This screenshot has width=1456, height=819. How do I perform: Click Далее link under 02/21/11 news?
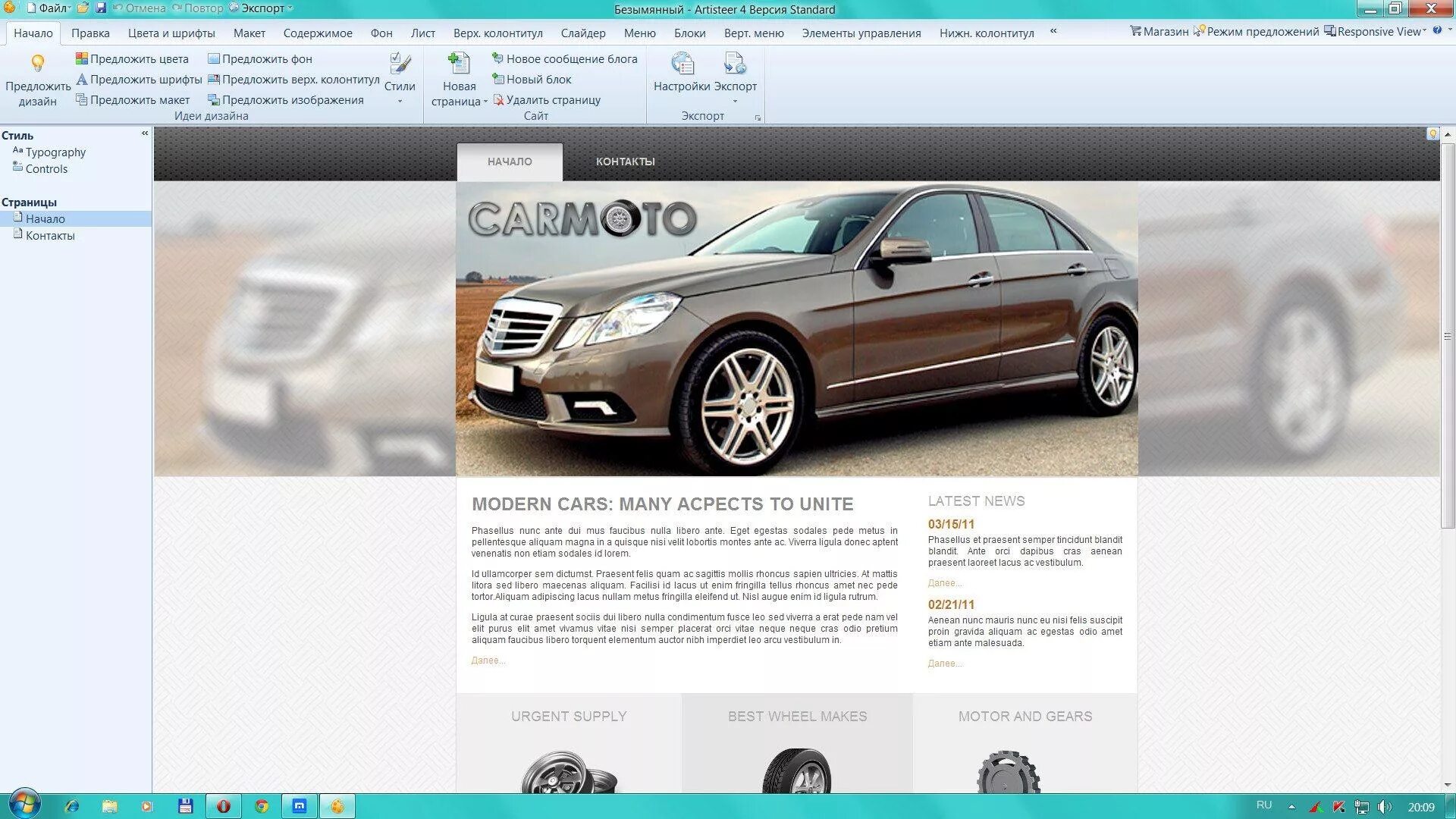945,664
